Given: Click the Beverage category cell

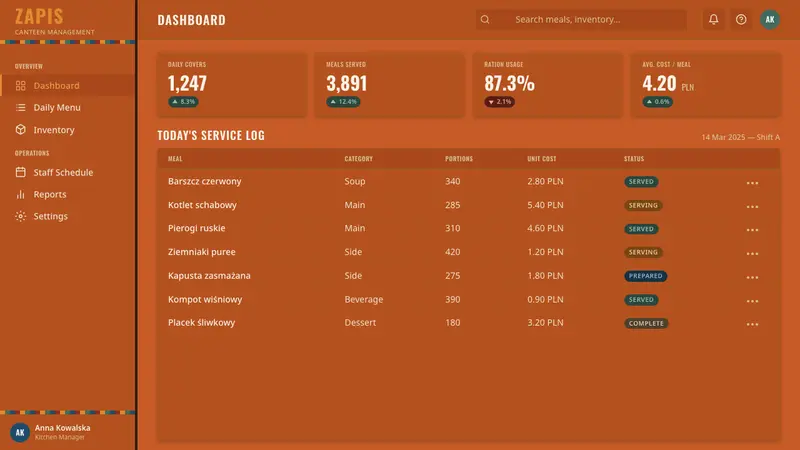Looking at the screenshot, I should click(364, 299).
